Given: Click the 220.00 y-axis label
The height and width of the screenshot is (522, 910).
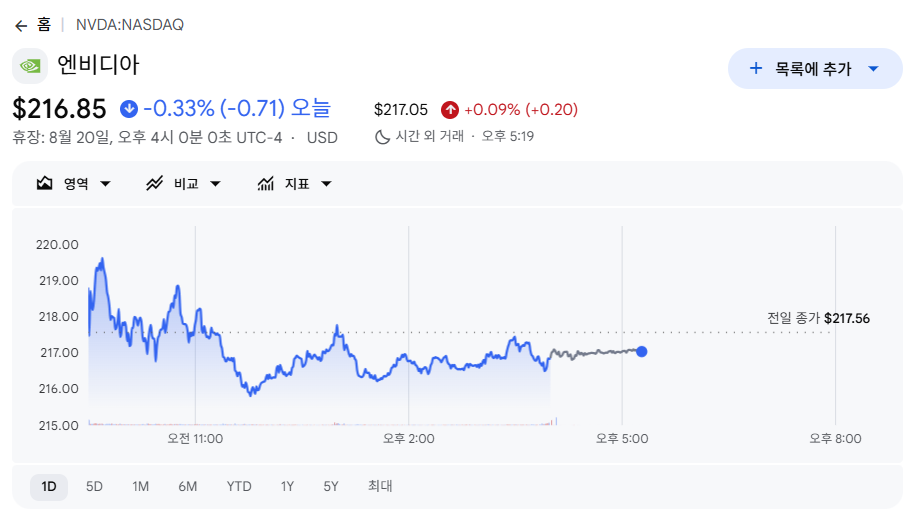Looking at the screenshot, I should [57, 244].
